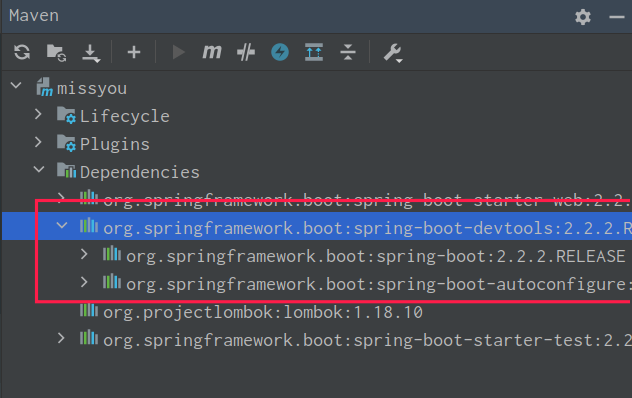Select spring-boot-autoconfigure row

click(317, 284)
